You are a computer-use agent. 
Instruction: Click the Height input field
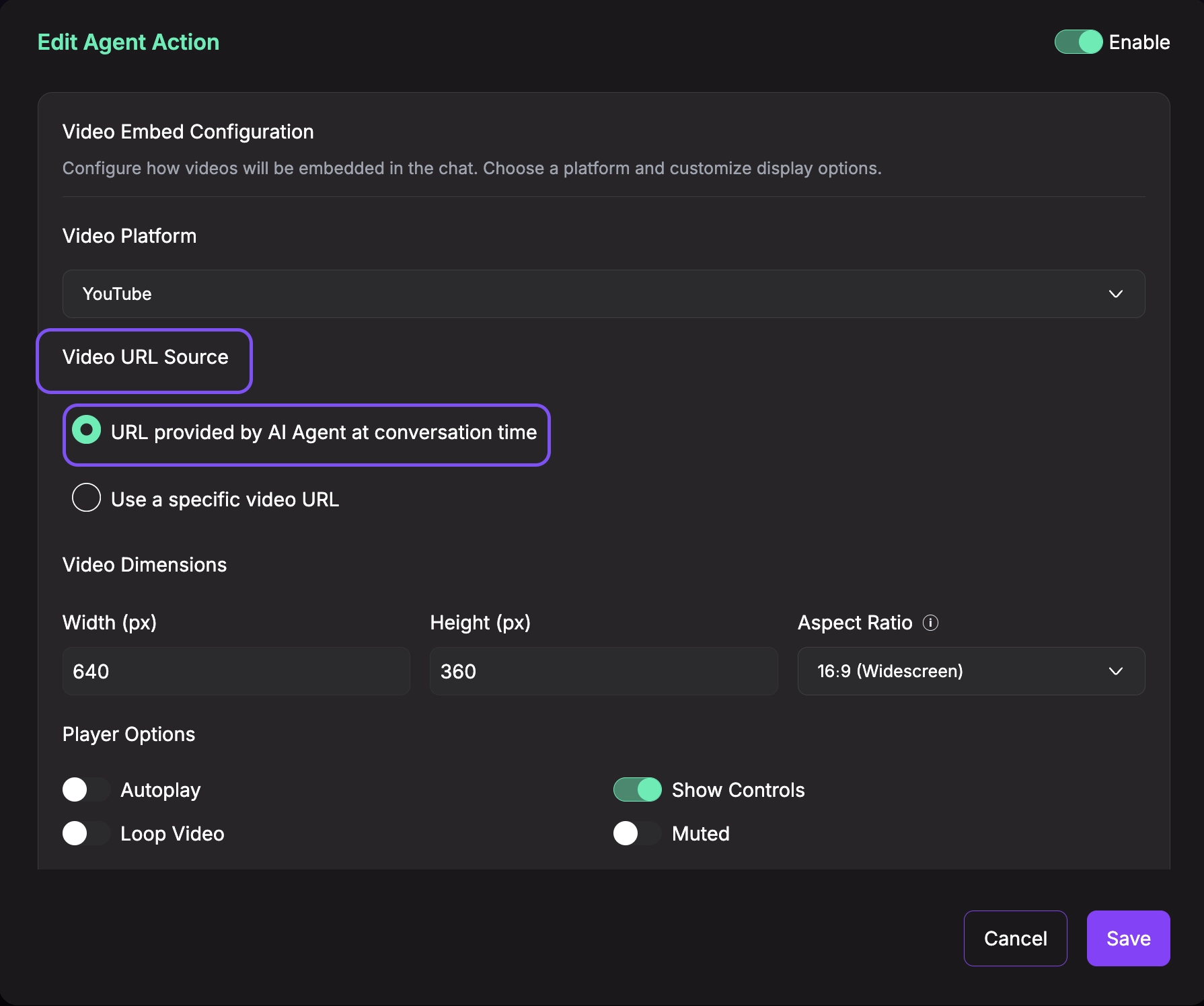click(x=603, y=671)
